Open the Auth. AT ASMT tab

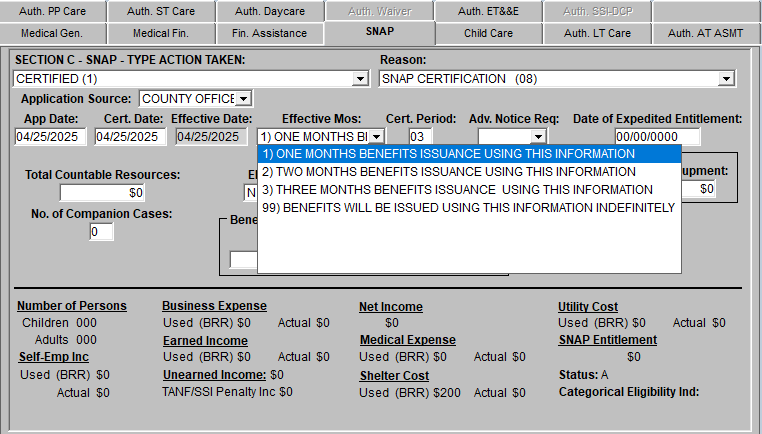coord(705,34)
